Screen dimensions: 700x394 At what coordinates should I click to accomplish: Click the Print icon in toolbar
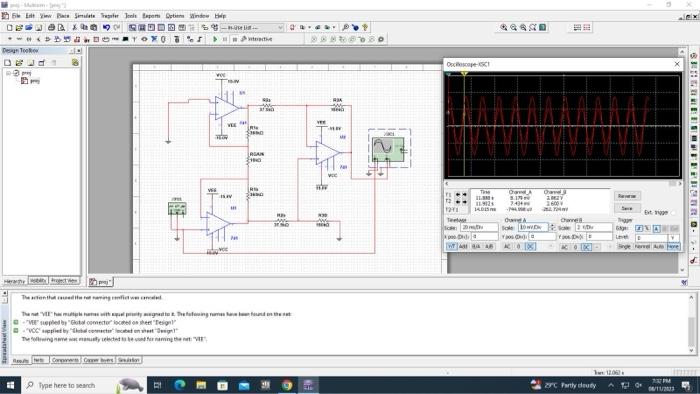pos(51,28)
